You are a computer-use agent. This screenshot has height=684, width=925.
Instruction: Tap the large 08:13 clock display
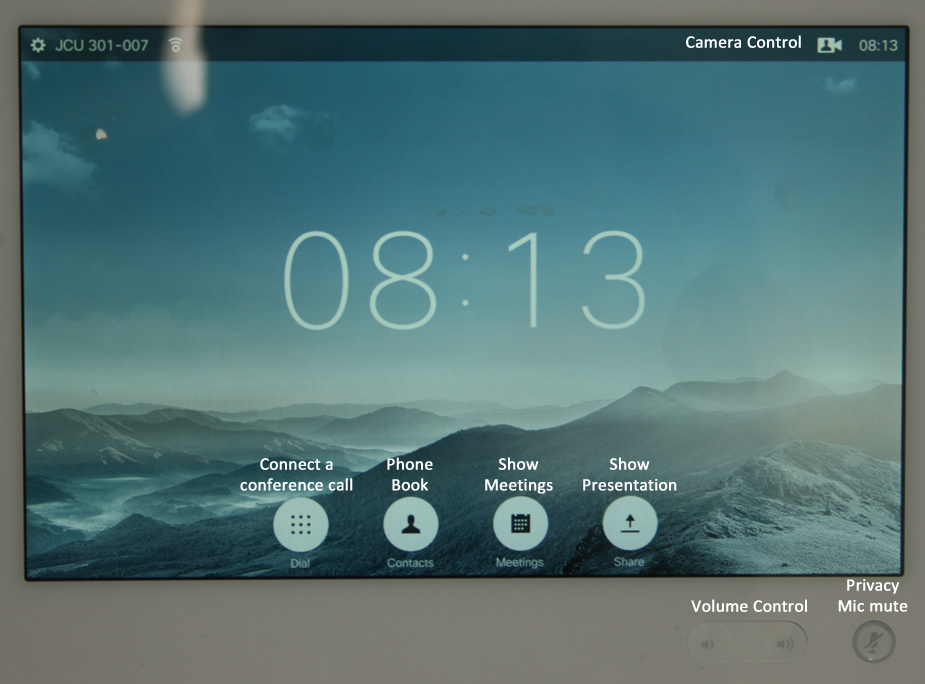tap(465, 280)
